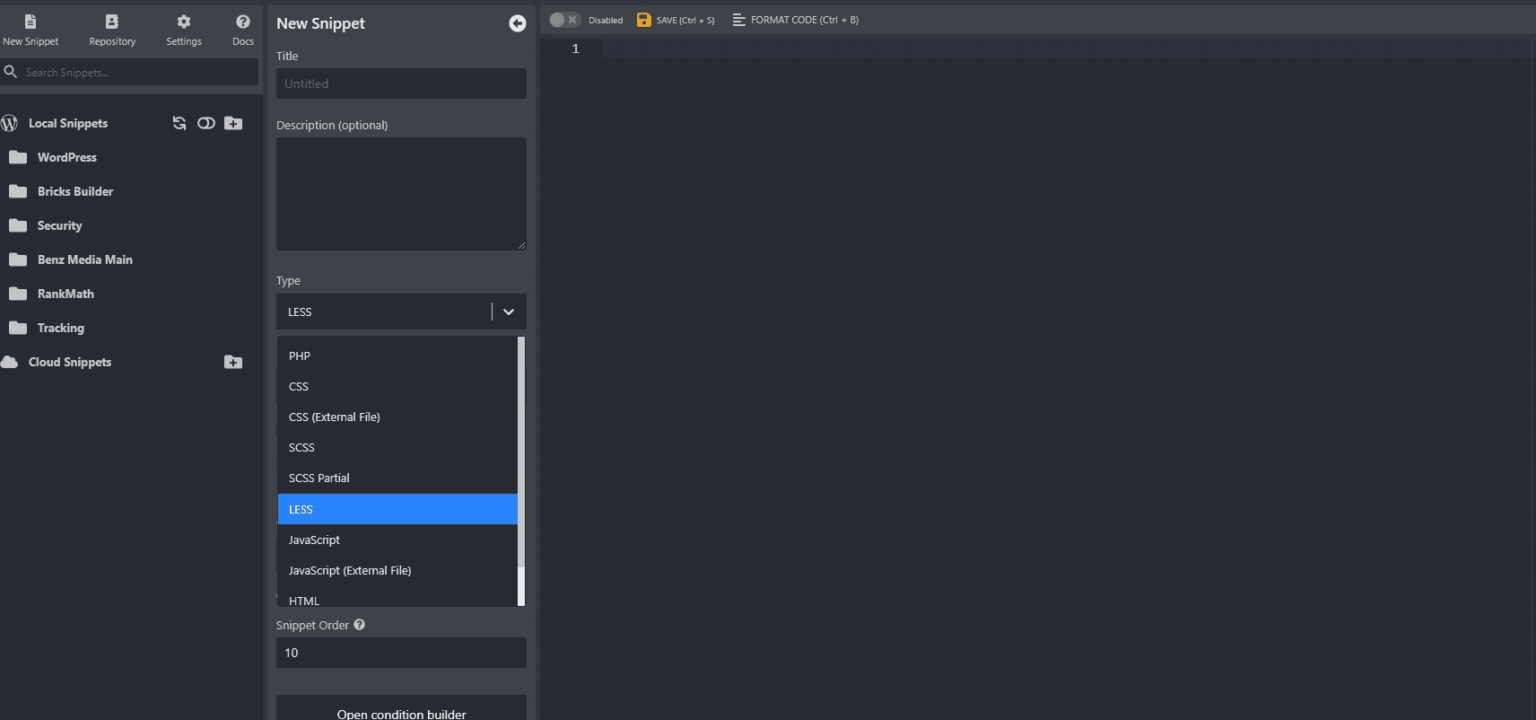Screen dimensions: 1536x720
Task: Open the snippet Repository
Action: (111, 22)
